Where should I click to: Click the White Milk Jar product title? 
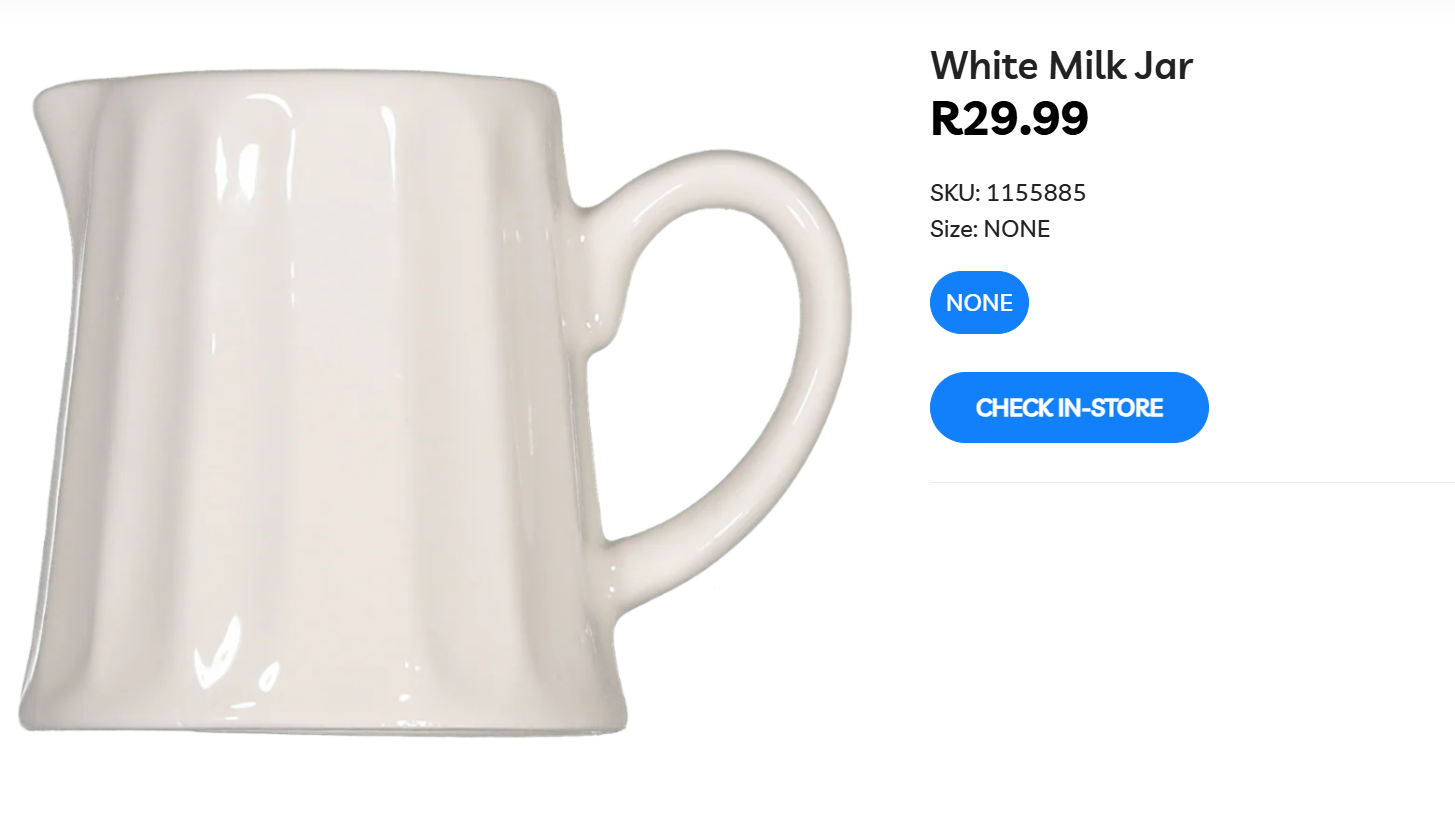pos(1061,66)
